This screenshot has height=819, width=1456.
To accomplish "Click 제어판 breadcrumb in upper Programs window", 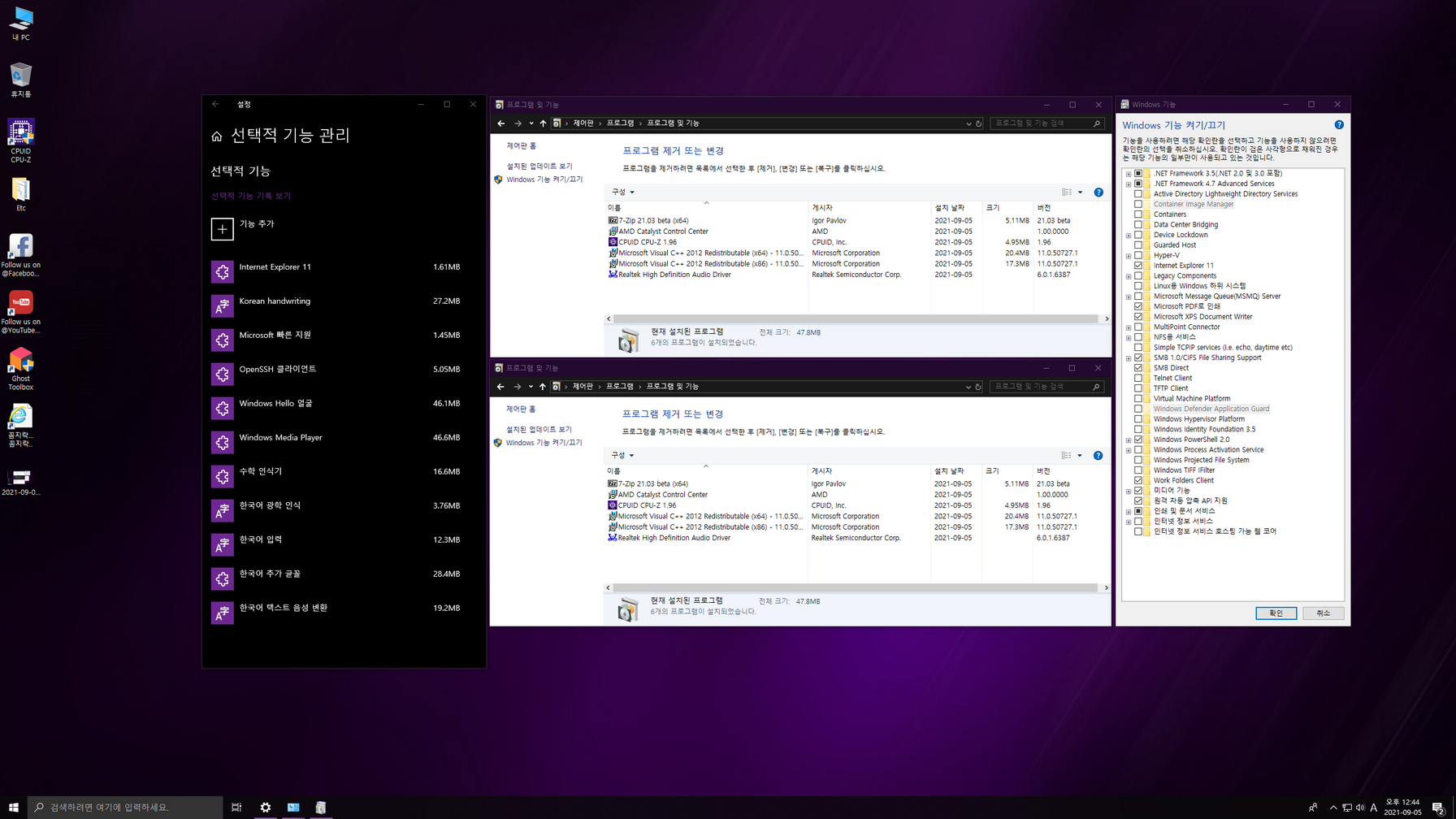I will pyautogui.click(x=583, y=123).
